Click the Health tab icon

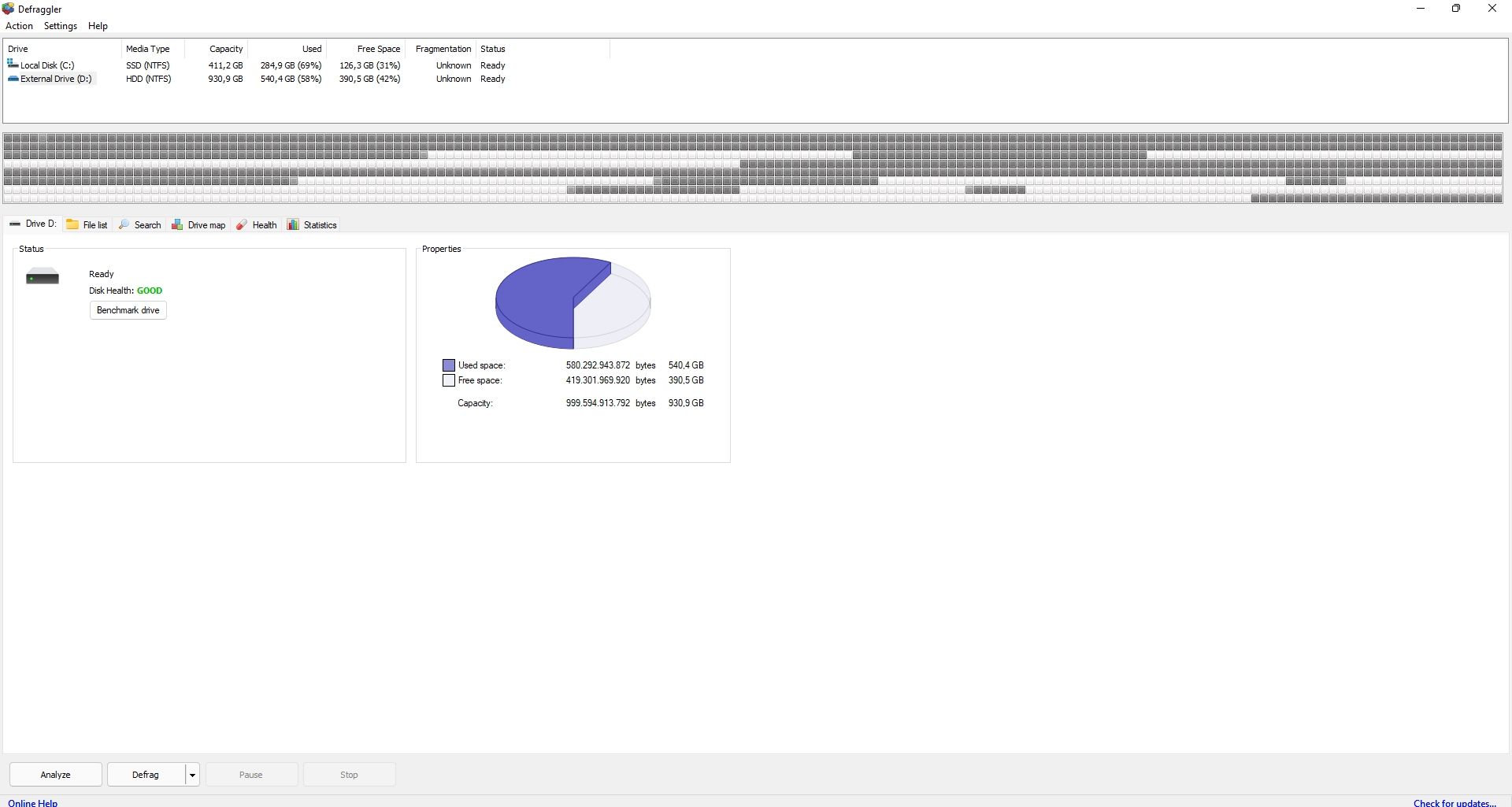point(242,225)
